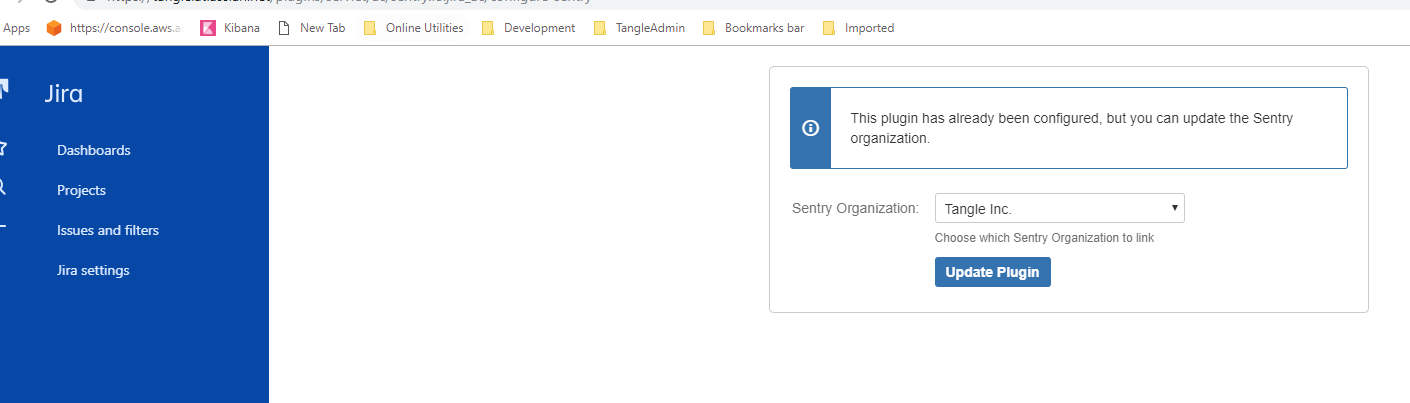Open the Development bookmark folder
The width and height of the screenshot is (1410, 403).
click(528, 28)
